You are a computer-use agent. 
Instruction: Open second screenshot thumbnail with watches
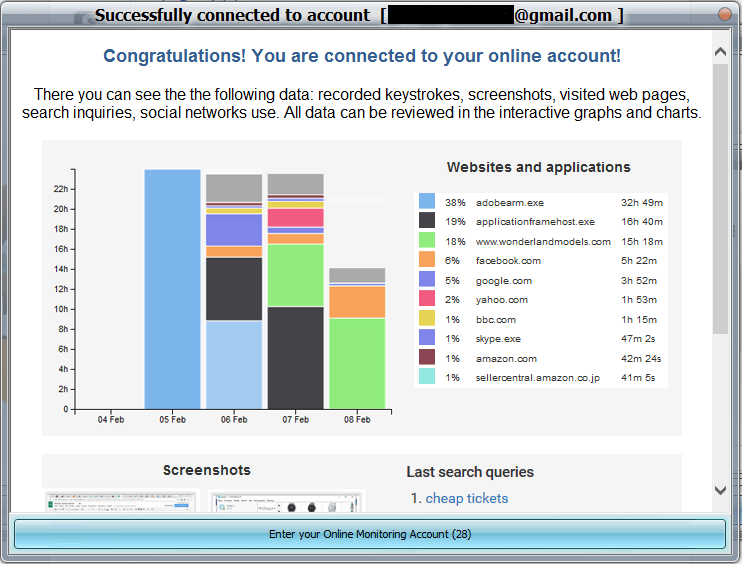coord(287,502)
